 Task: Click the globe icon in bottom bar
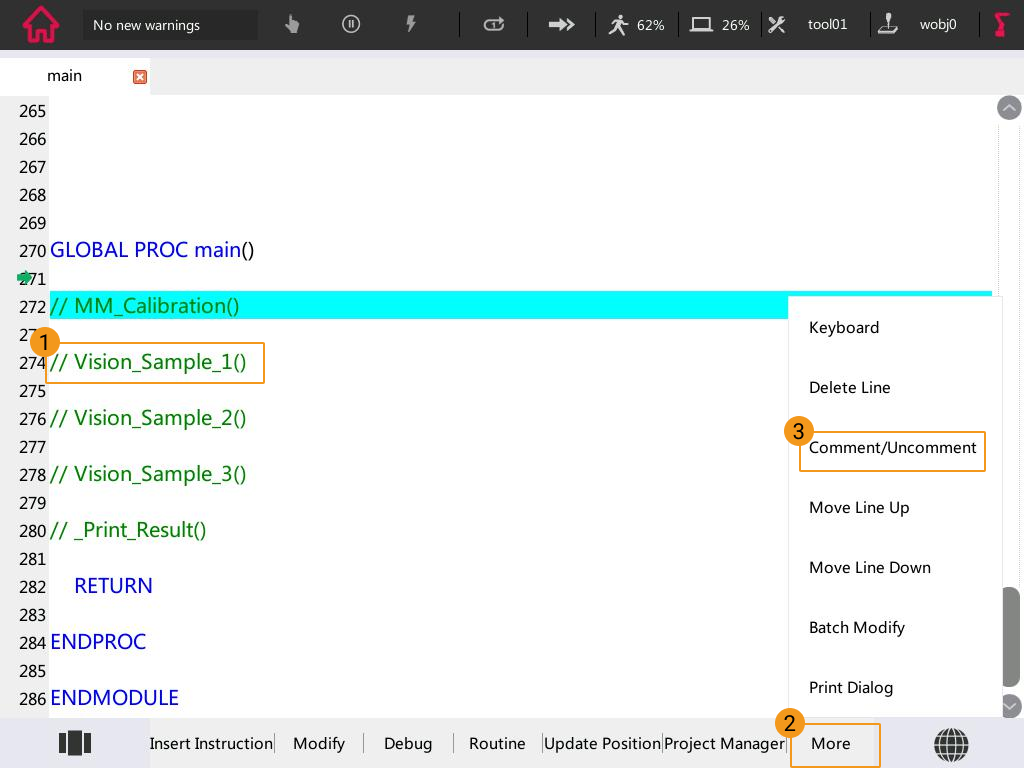coord(951,744)
